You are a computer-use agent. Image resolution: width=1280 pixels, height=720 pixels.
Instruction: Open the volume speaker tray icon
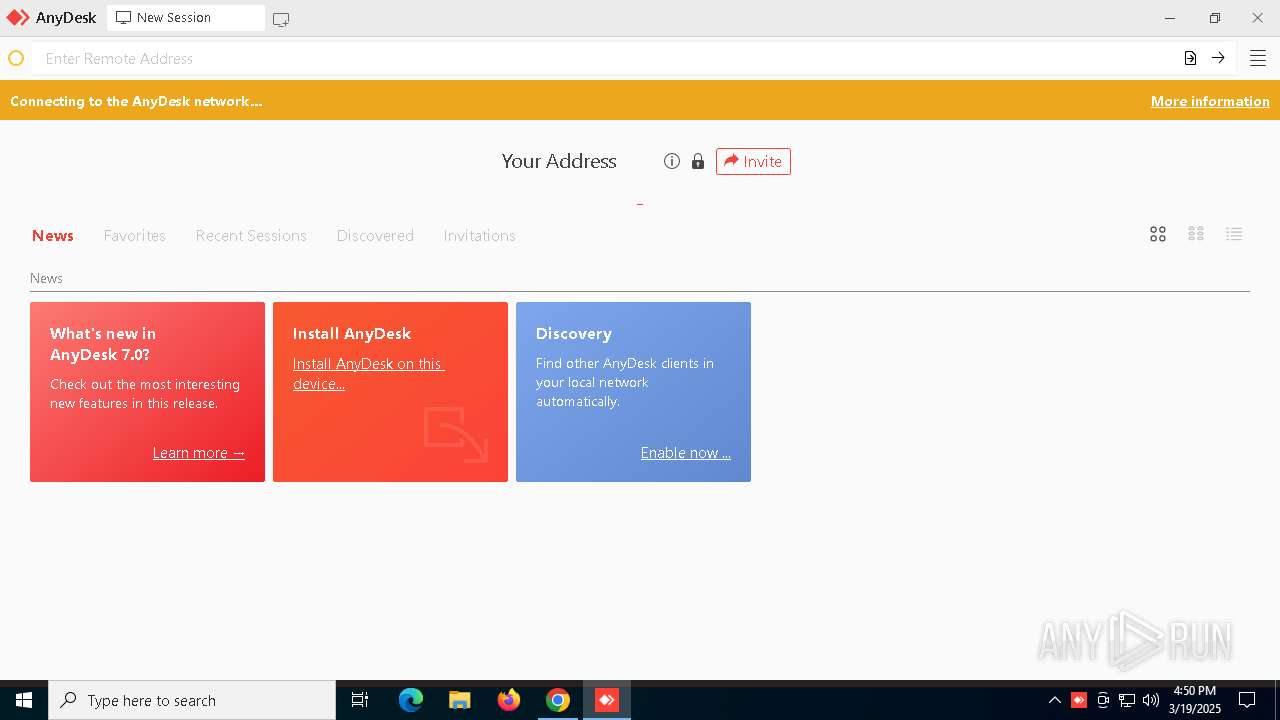pos(1151,700)
